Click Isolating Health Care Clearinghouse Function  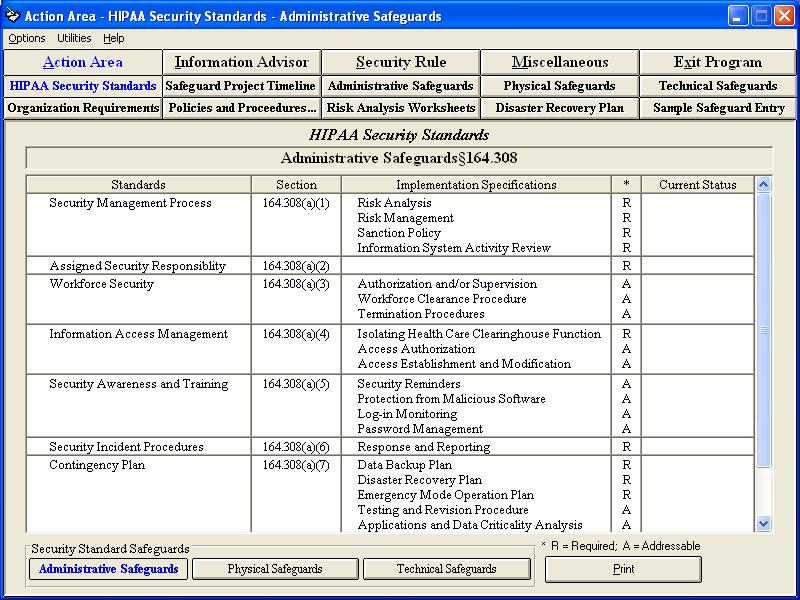479,334
